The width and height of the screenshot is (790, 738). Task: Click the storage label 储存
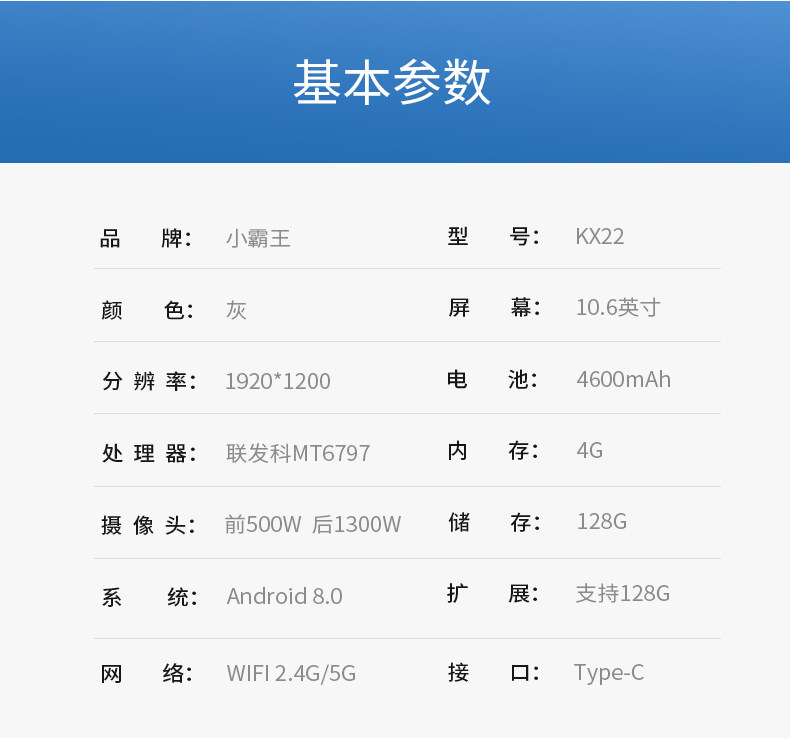(x=495, y=522)
